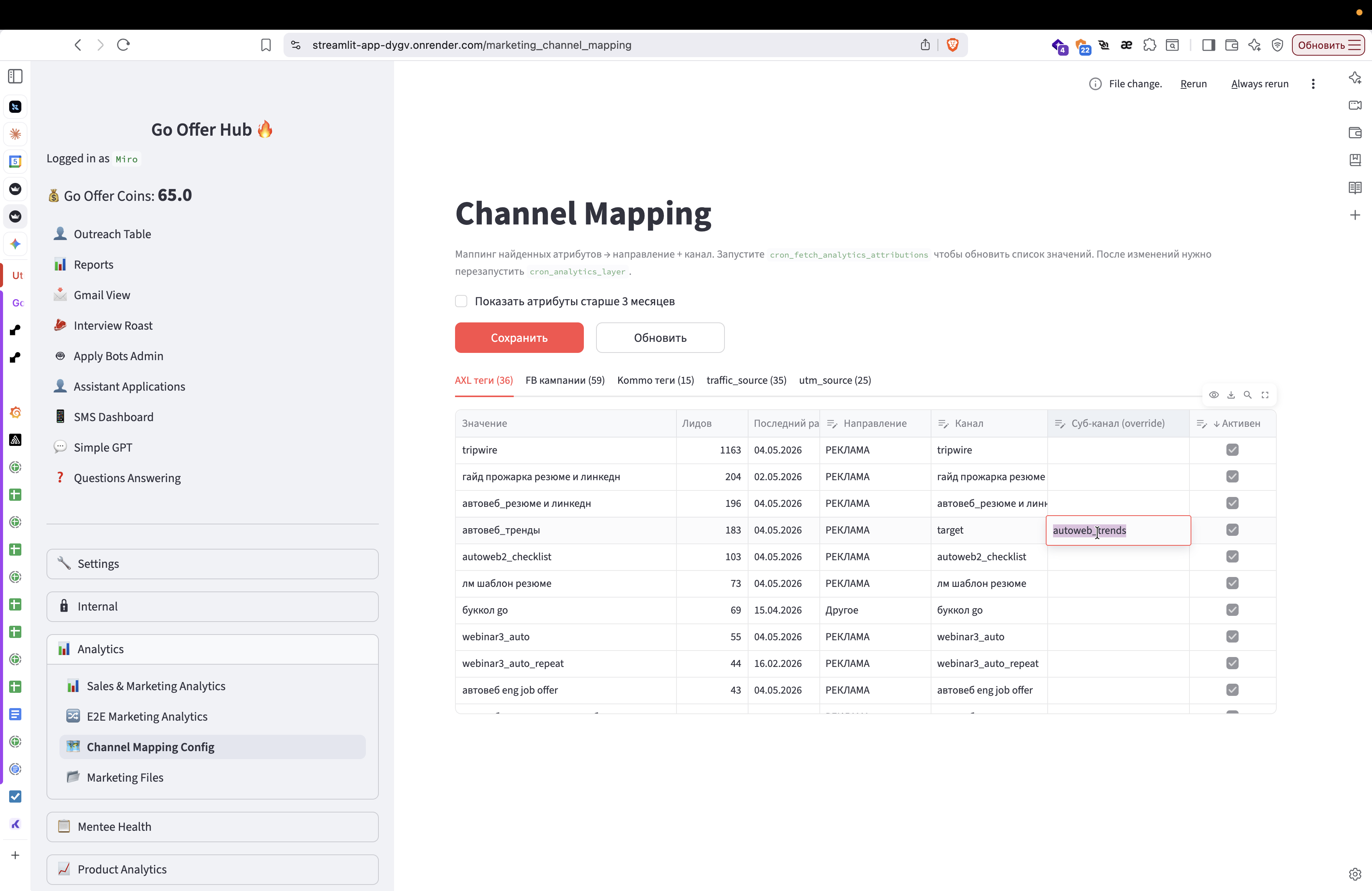Toggle column visibility eye icon above the table
The image size is (1372, 891).
click(x=1213, y=395)
